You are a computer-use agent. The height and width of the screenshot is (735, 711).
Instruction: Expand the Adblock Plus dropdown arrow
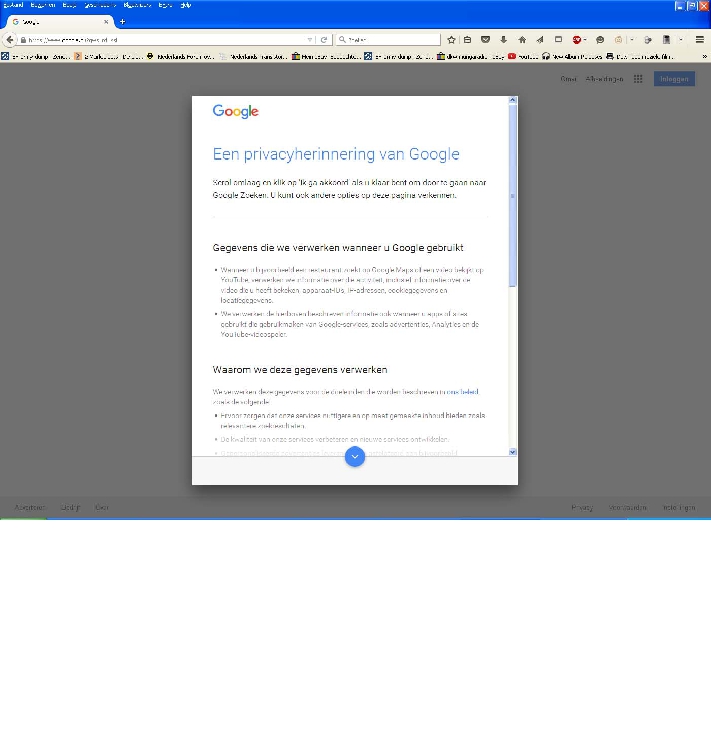(585, 40)
